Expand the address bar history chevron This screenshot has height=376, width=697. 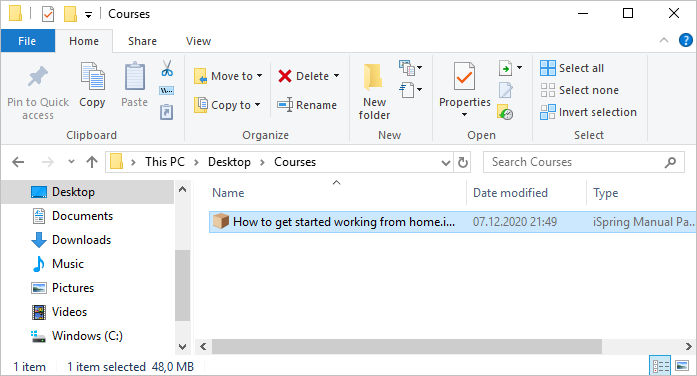tap(445, 162)
